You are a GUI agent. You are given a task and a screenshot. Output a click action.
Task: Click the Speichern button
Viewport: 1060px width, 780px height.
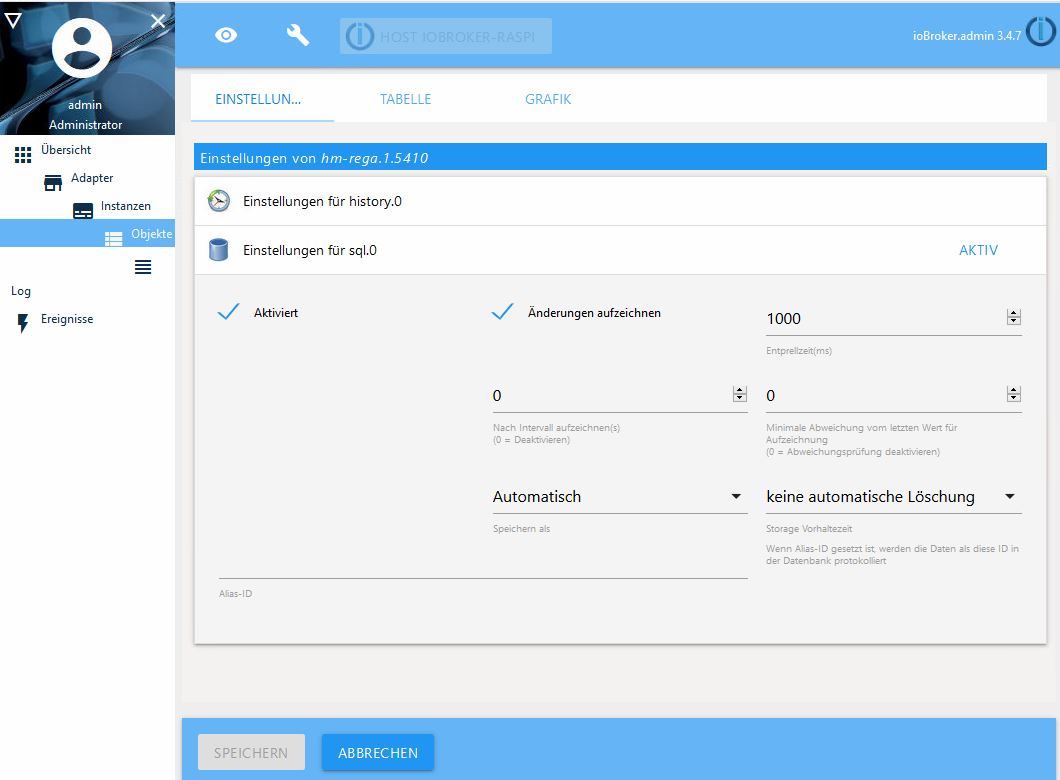[251, 752]
